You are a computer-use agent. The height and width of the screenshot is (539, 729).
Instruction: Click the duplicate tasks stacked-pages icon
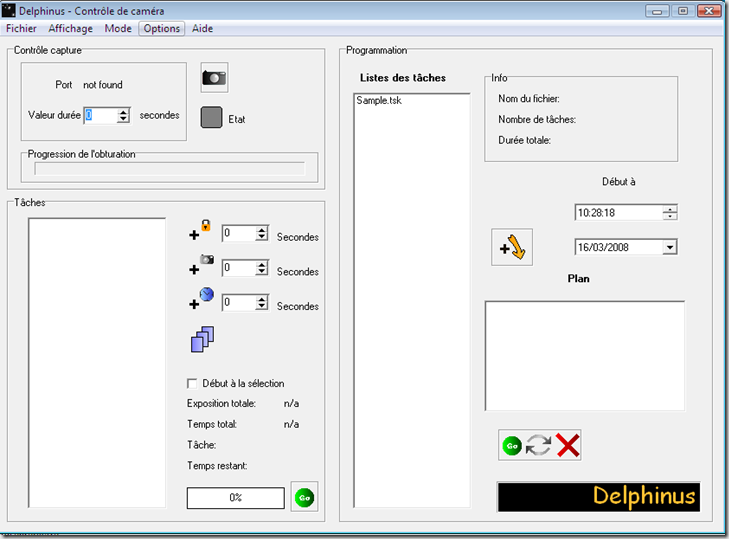[x=203, y=339]
